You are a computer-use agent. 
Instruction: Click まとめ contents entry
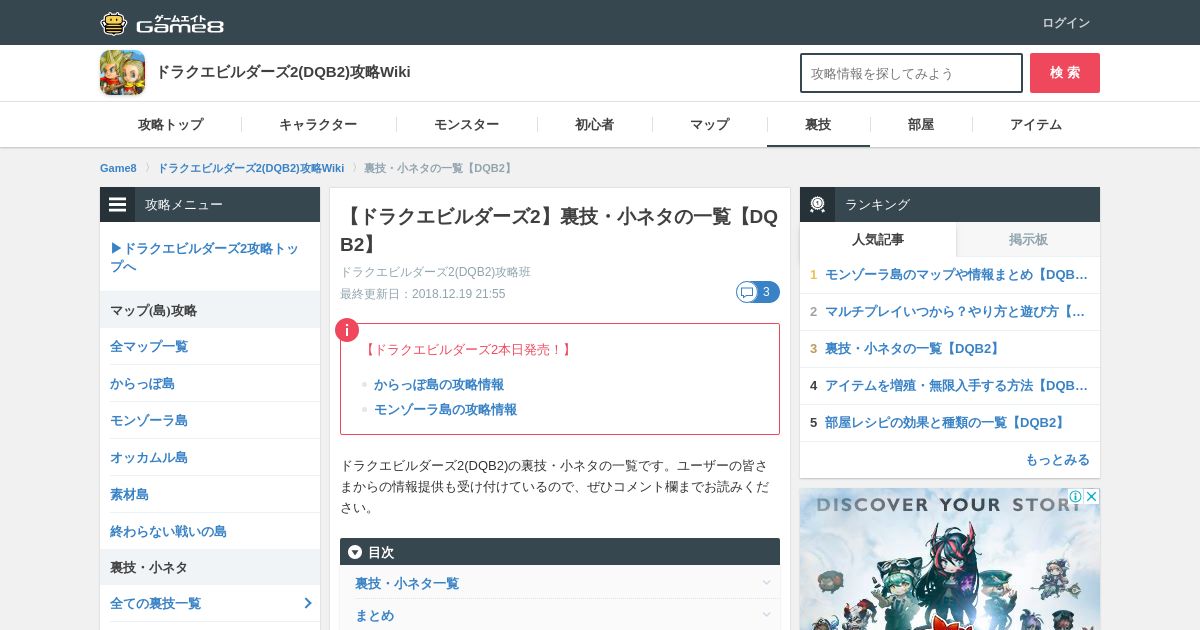tap(374, 615)
